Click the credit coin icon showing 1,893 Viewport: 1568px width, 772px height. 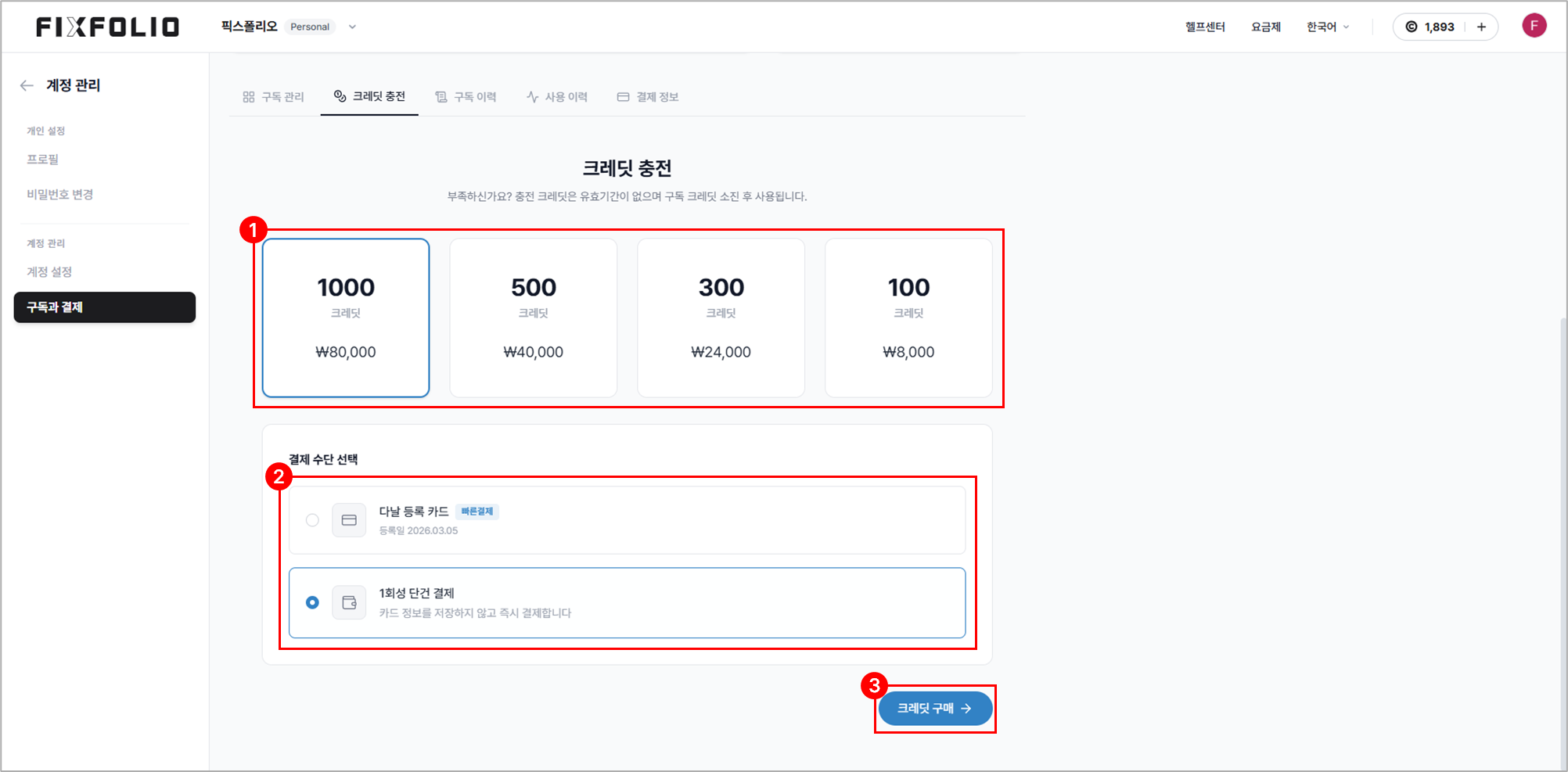(1412, 27)
